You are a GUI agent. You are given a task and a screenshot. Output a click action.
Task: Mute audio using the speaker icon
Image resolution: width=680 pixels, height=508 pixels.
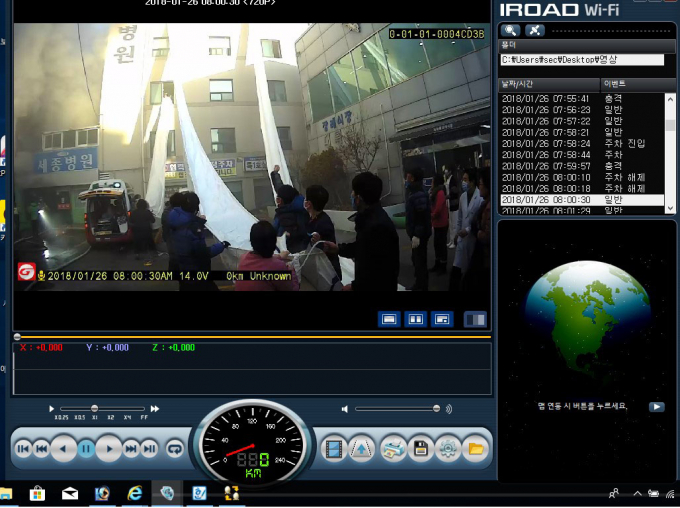tap(345, 409)
